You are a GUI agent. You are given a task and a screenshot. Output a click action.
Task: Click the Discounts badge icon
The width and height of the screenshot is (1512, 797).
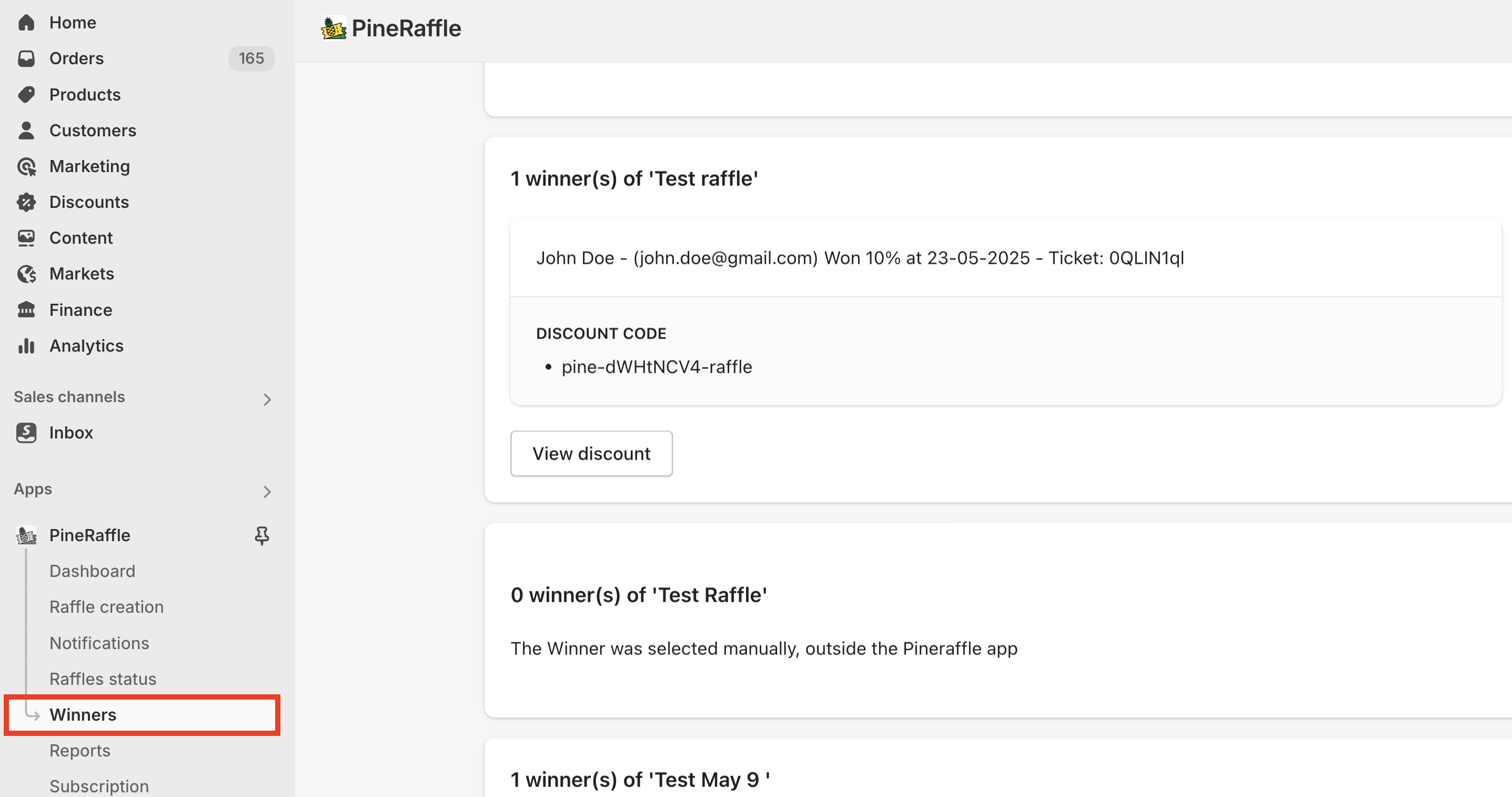tap(26, 202)
